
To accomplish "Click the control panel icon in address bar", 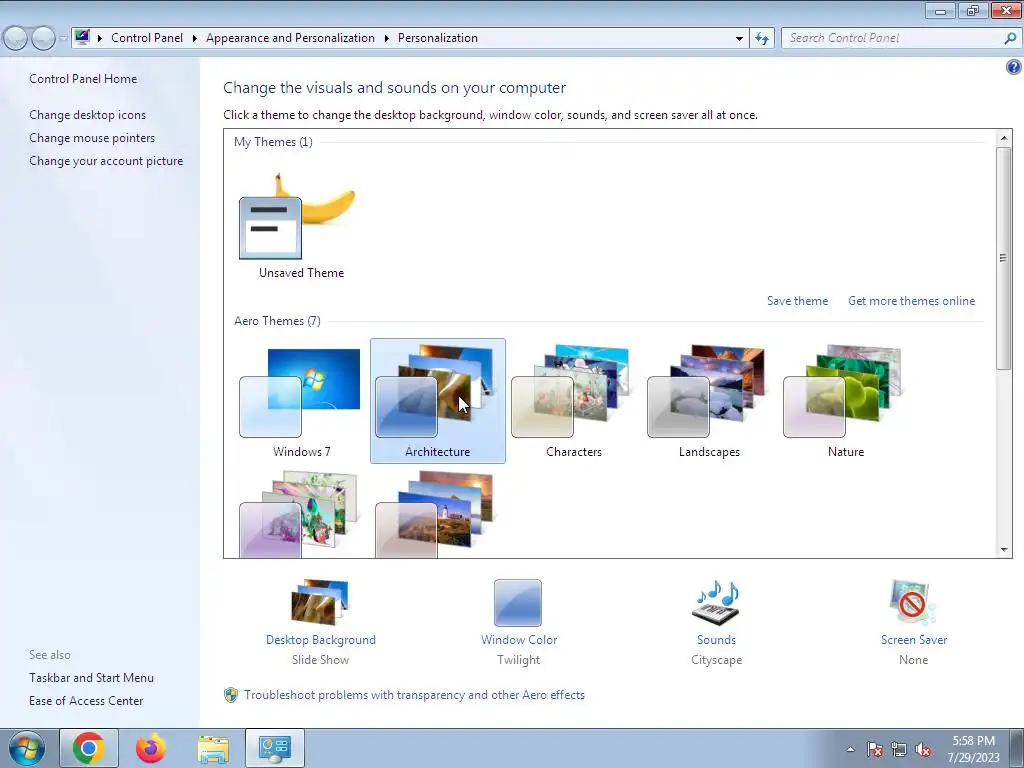I will tap(82, 37).
